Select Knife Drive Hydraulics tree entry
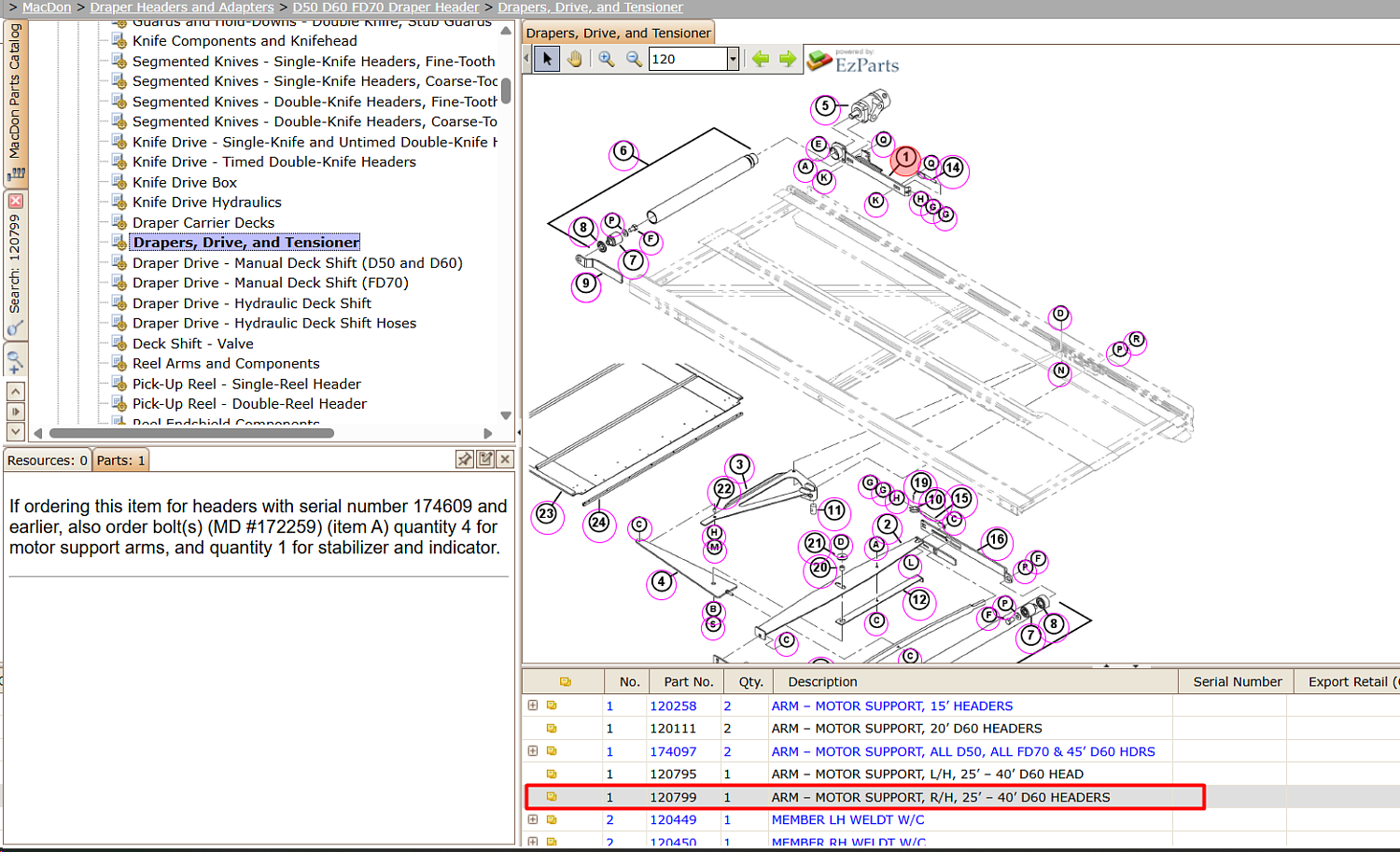1400x852 pixels. 207,203
